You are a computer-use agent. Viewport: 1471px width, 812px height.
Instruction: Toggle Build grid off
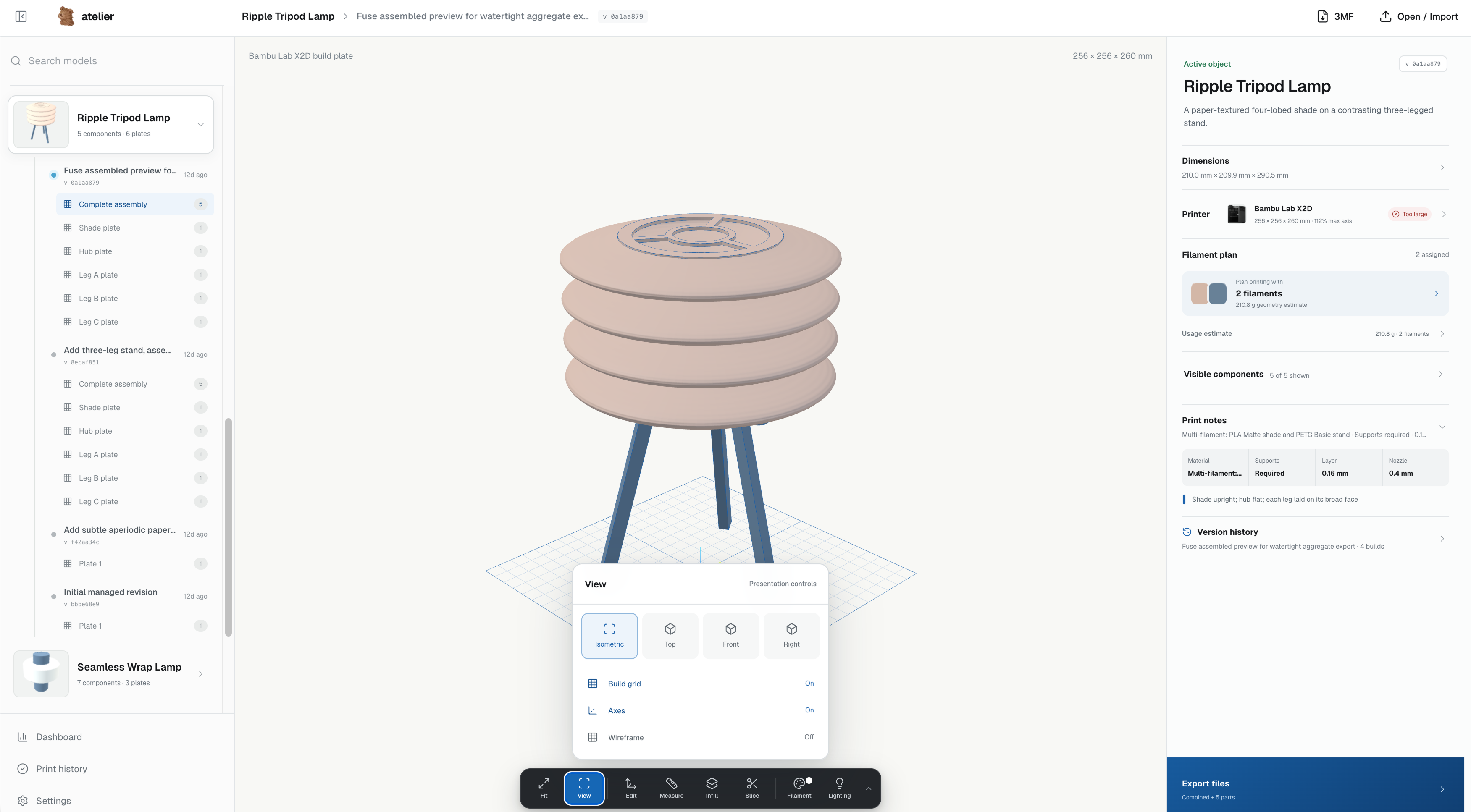[701, 683]
